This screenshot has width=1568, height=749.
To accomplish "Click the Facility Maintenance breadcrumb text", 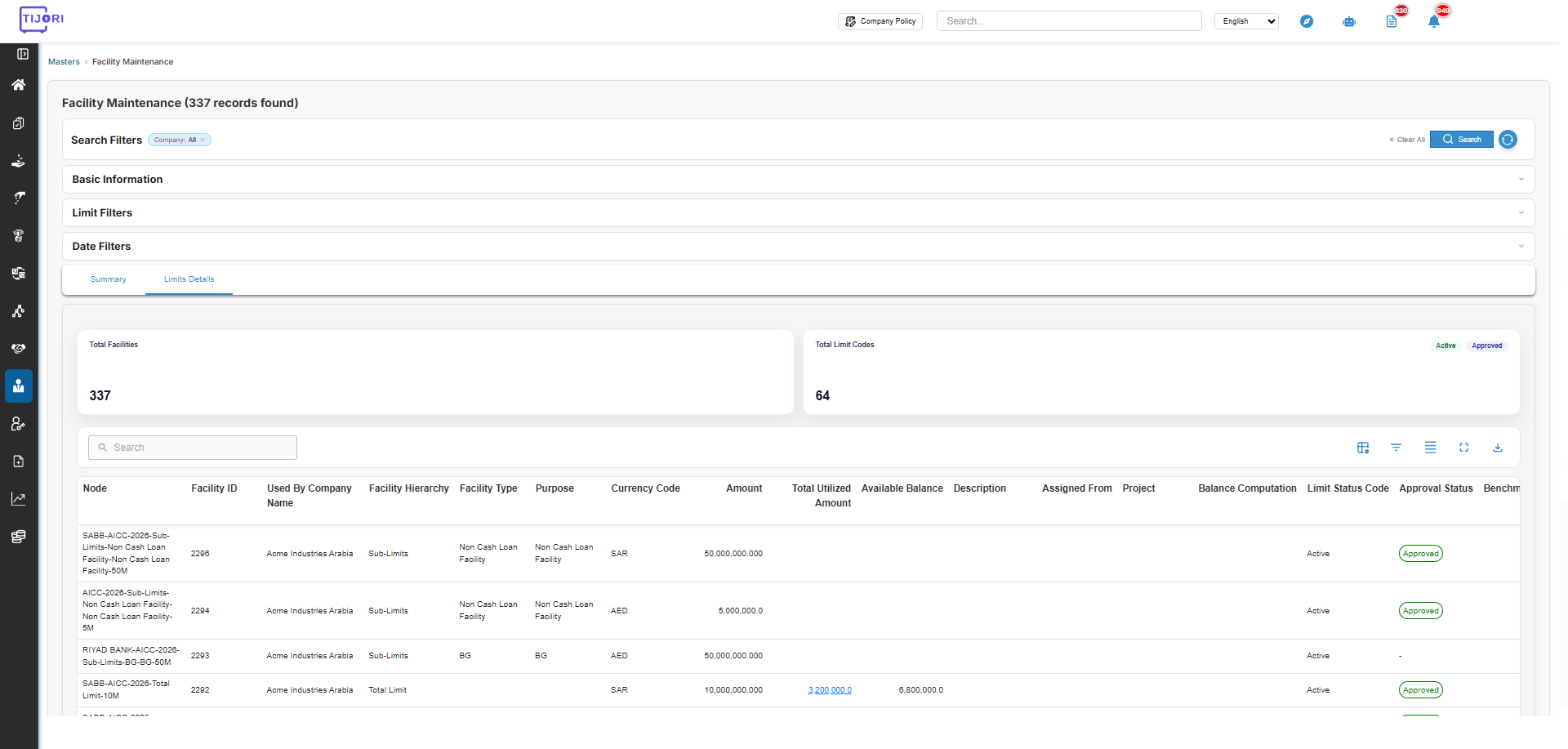I will [132, 62].
